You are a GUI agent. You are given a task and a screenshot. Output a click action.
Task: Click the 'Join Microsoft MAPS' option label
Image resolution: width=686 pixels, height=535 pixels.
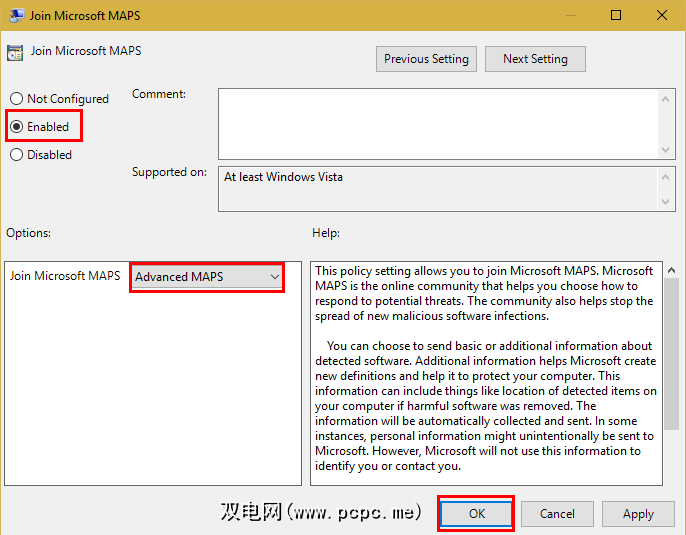(65, 276)
